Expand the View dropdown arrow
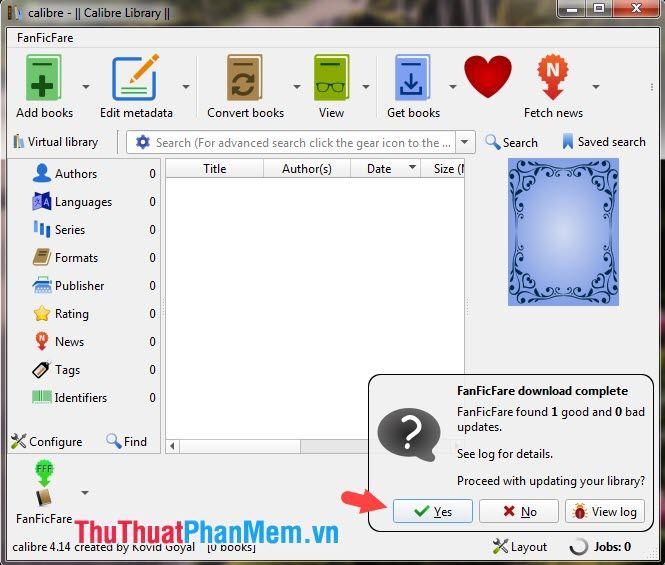This screenshot has width=665, height=565. point(366,87)
